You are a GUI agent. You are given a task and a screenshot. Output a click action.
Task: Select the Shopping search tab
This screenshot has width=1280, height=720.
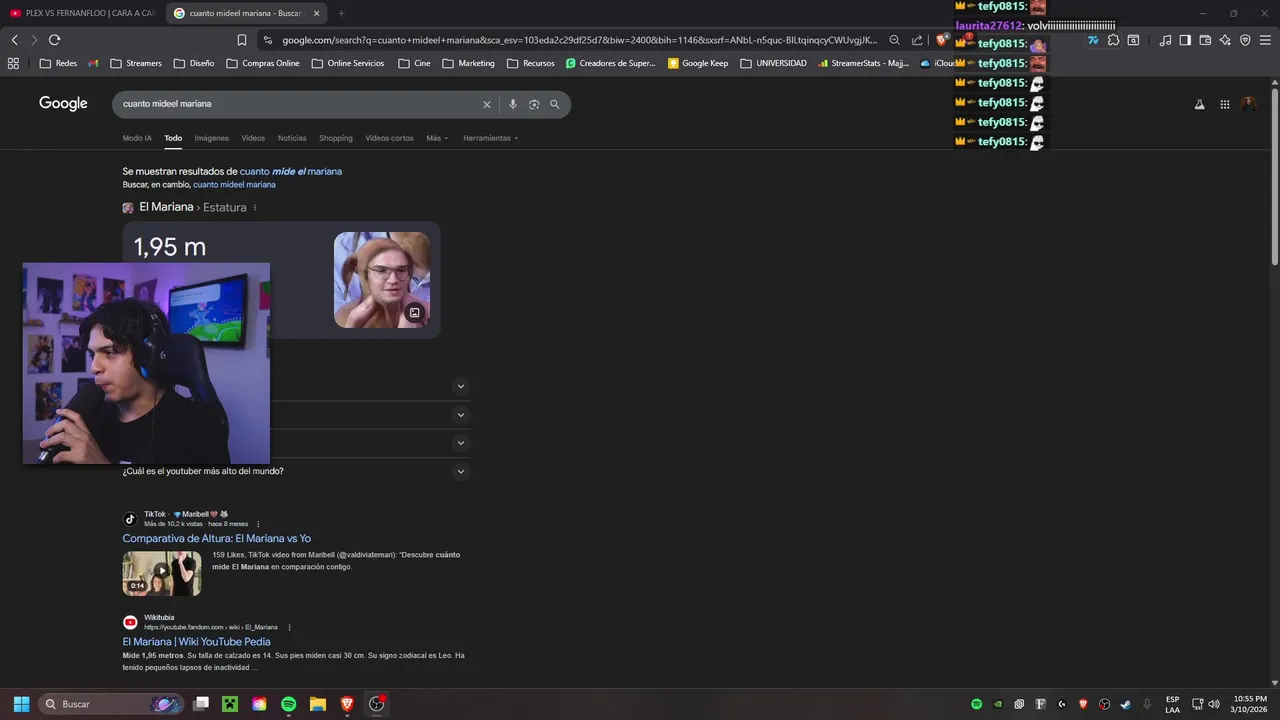[336, 138]
